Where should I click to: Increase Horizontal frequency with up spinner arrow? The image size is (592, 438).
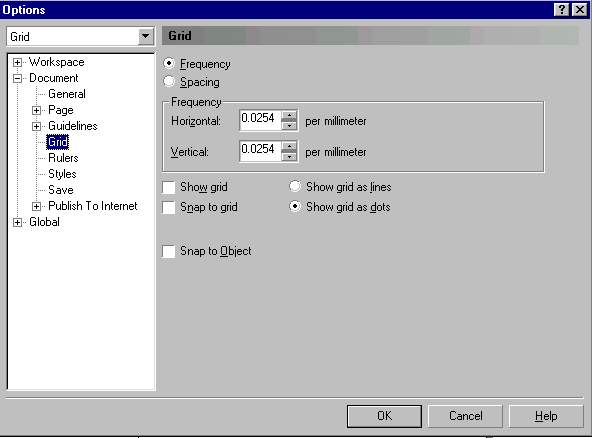point(289,115)
